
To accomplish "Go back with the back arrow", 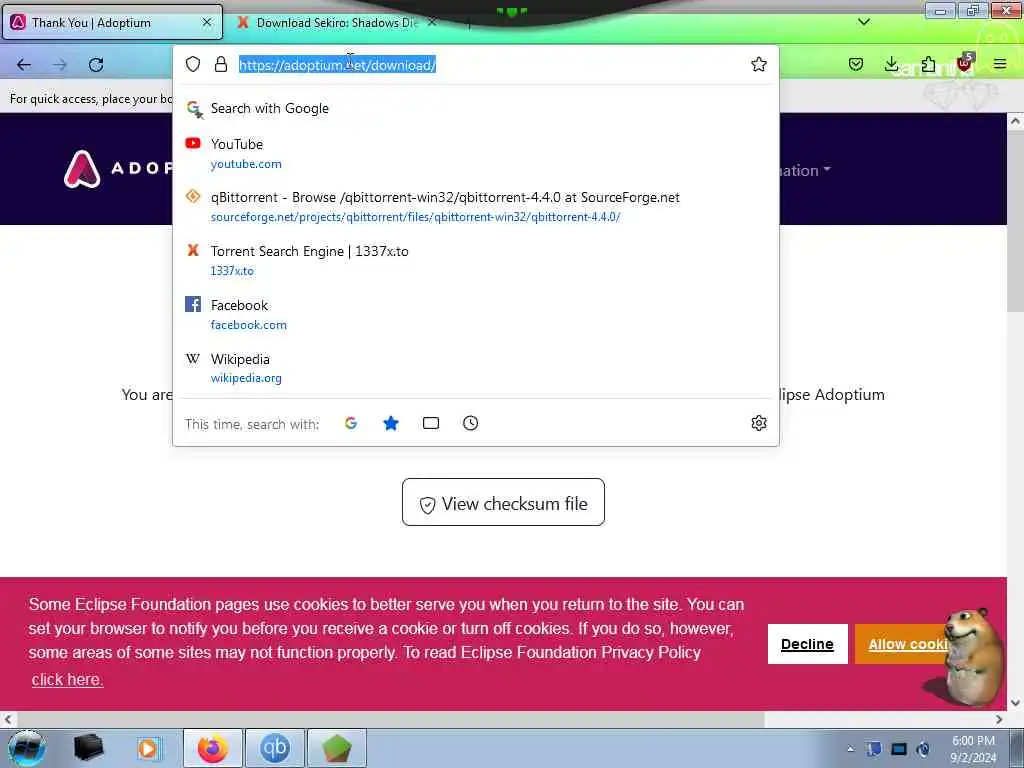I will coord(24,65).
